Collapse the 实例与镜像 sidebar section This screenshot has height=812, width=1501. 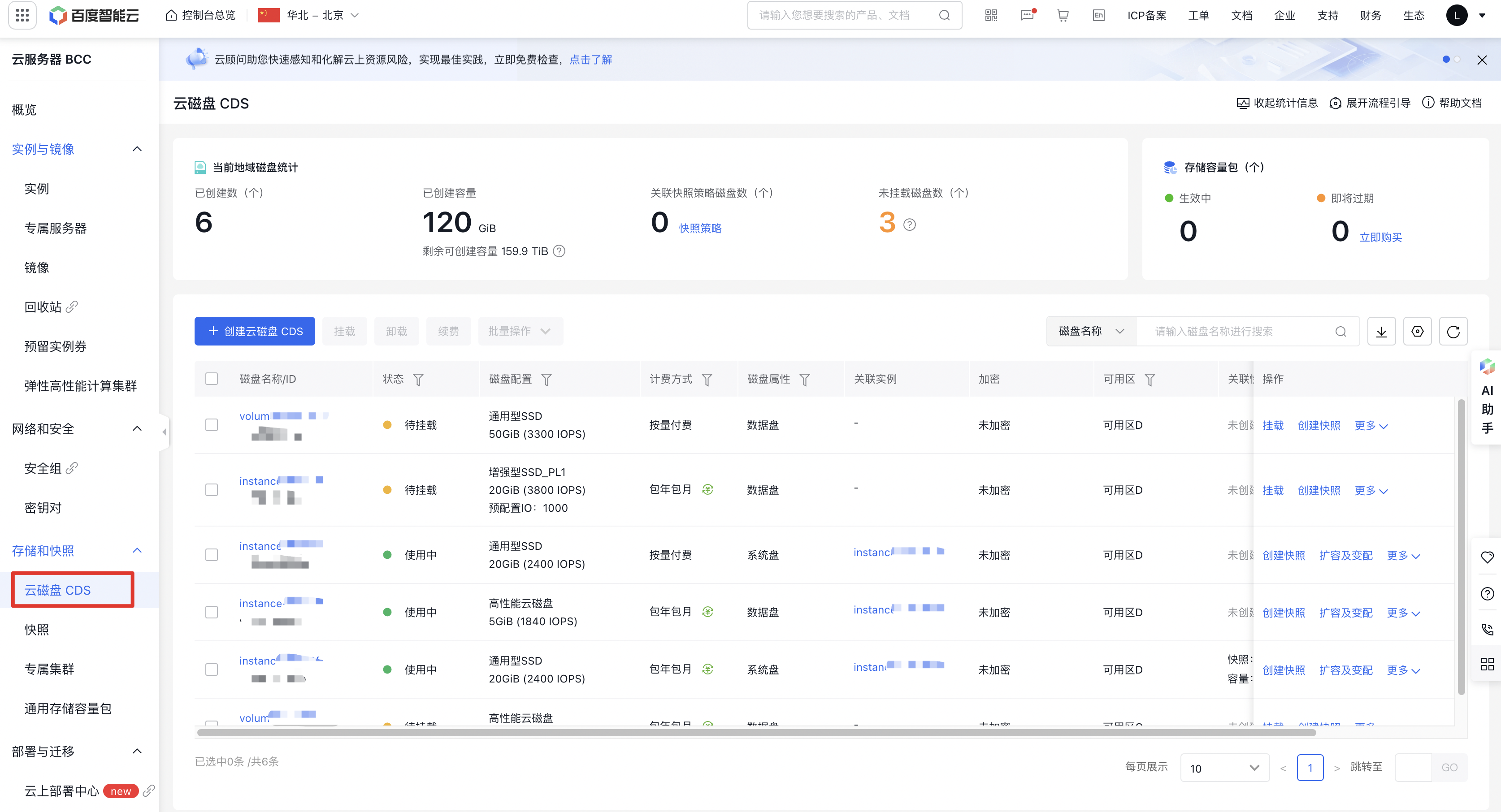[x=137, y=149]
